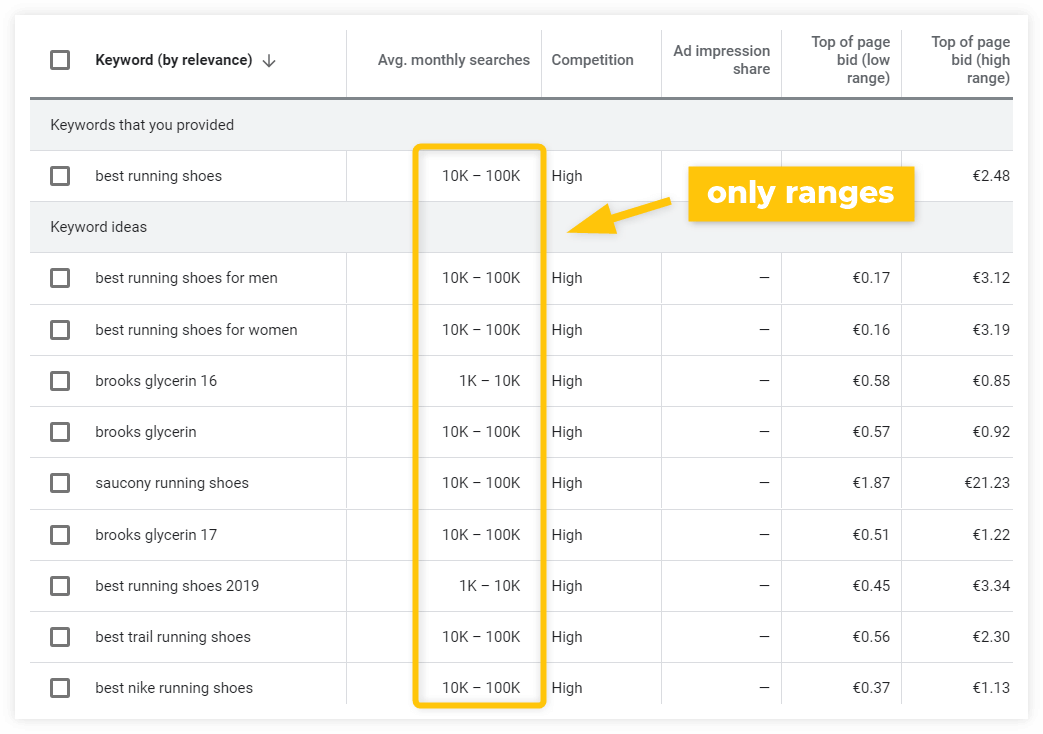Click the Keyword (by relevance) column header
This screenshot has height=734, width=1043.
(x=172, y=60)
